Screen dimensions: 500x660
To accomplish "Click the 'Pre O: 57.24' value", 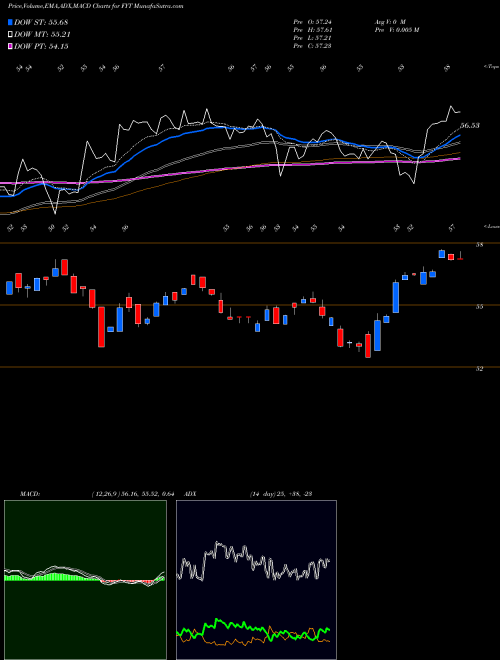I will (x=312, y=21).
